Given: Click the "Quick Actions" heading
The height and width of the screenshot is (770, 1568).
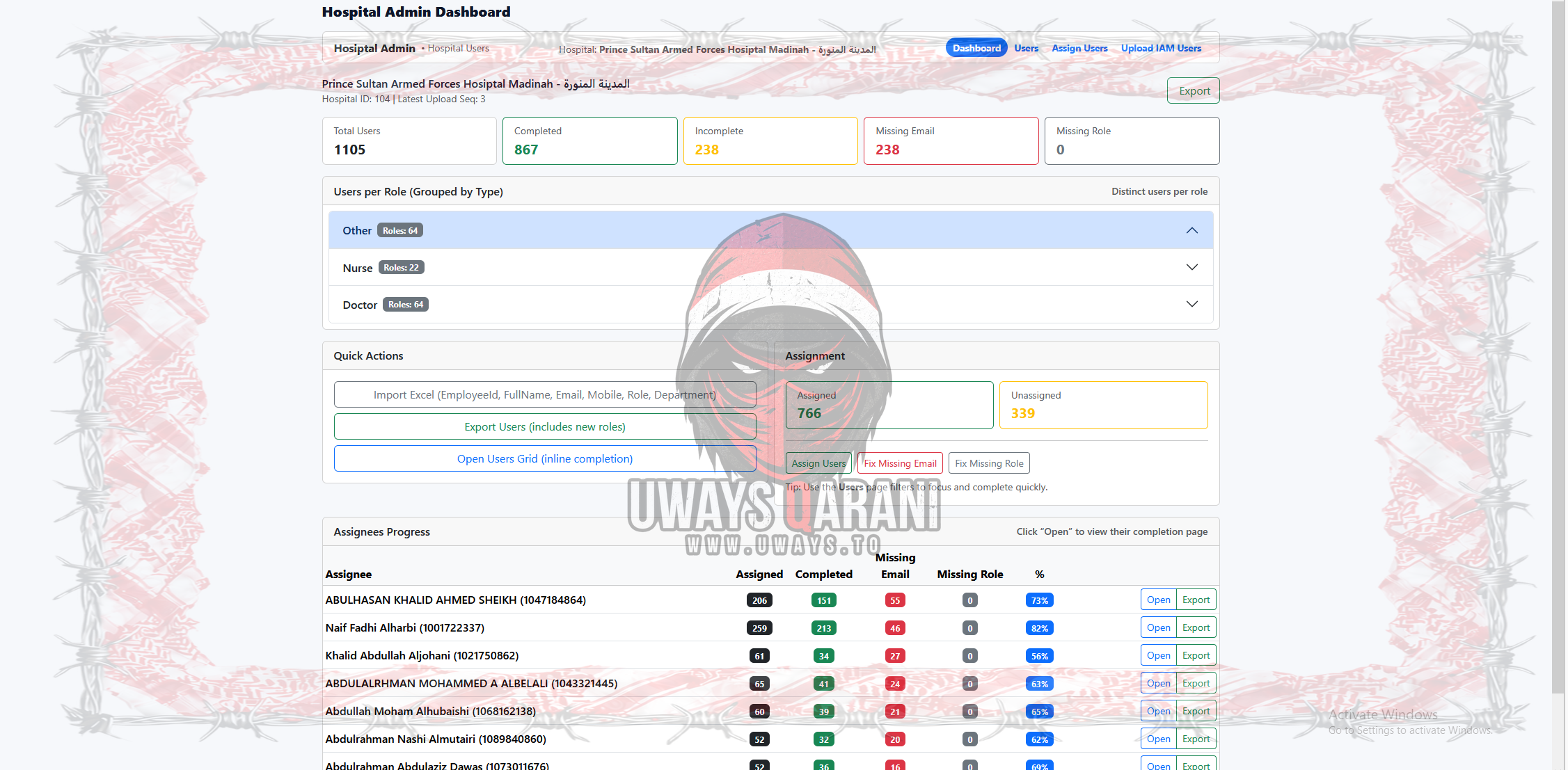Looking at the screenshot, I should (368, 355).
